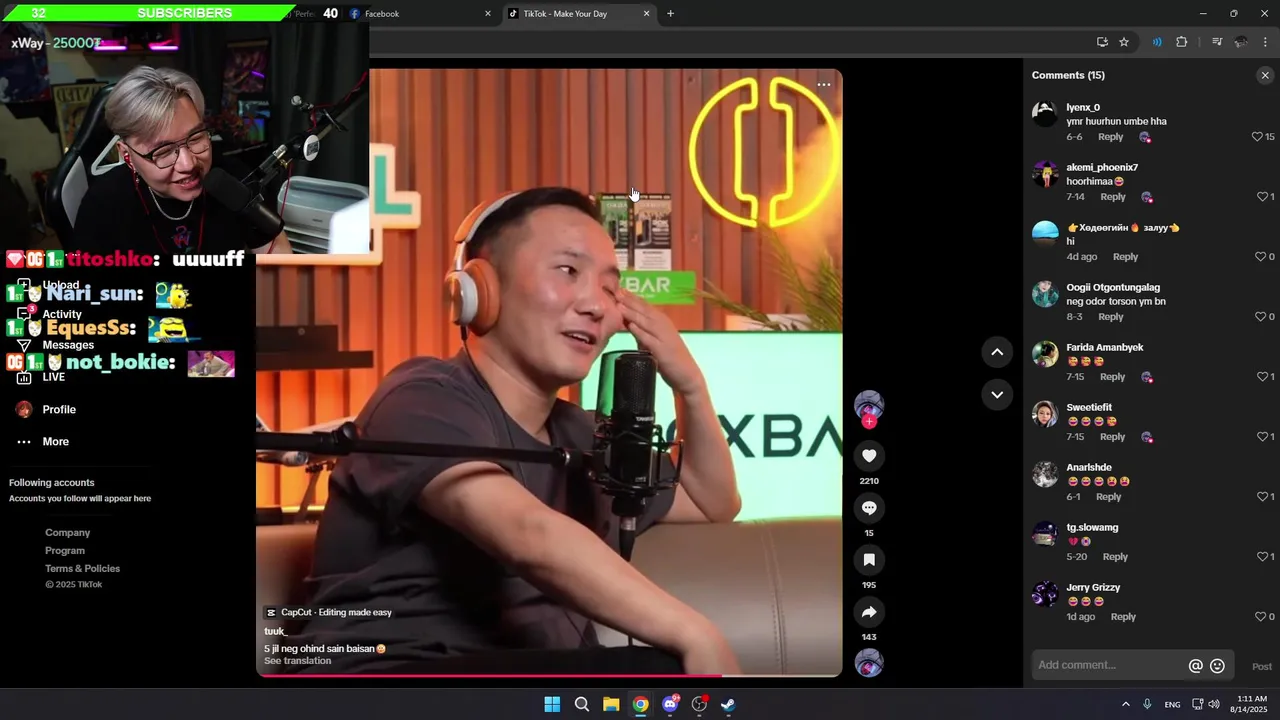Screen dimensions: 1280x720
Task: Open emoji picker in comment box
Action: [x=1217, y=666]
